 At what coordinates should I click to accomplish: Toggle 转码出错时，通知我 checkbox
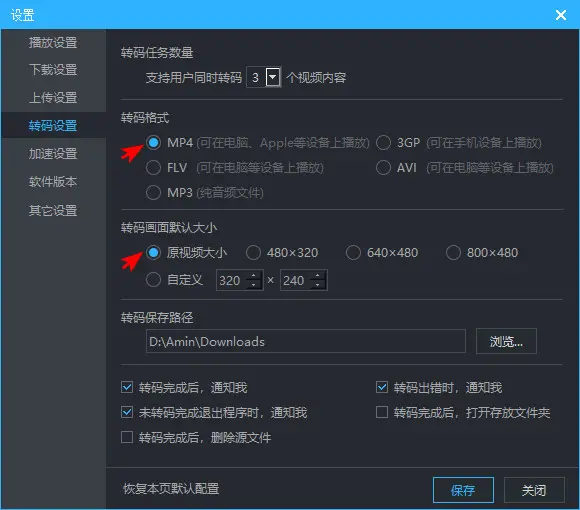[x=382, y=387]
